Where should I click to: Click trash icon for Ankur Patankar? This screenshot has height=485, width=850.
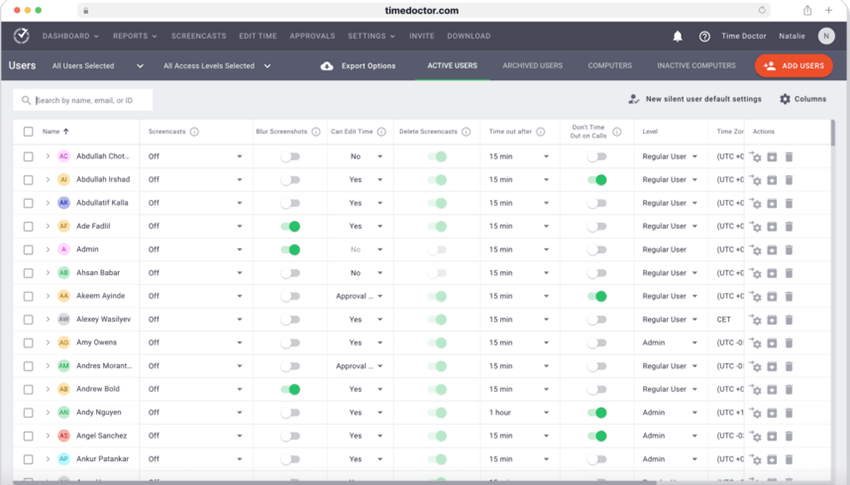pyautogui.click(x=789, y=460)
